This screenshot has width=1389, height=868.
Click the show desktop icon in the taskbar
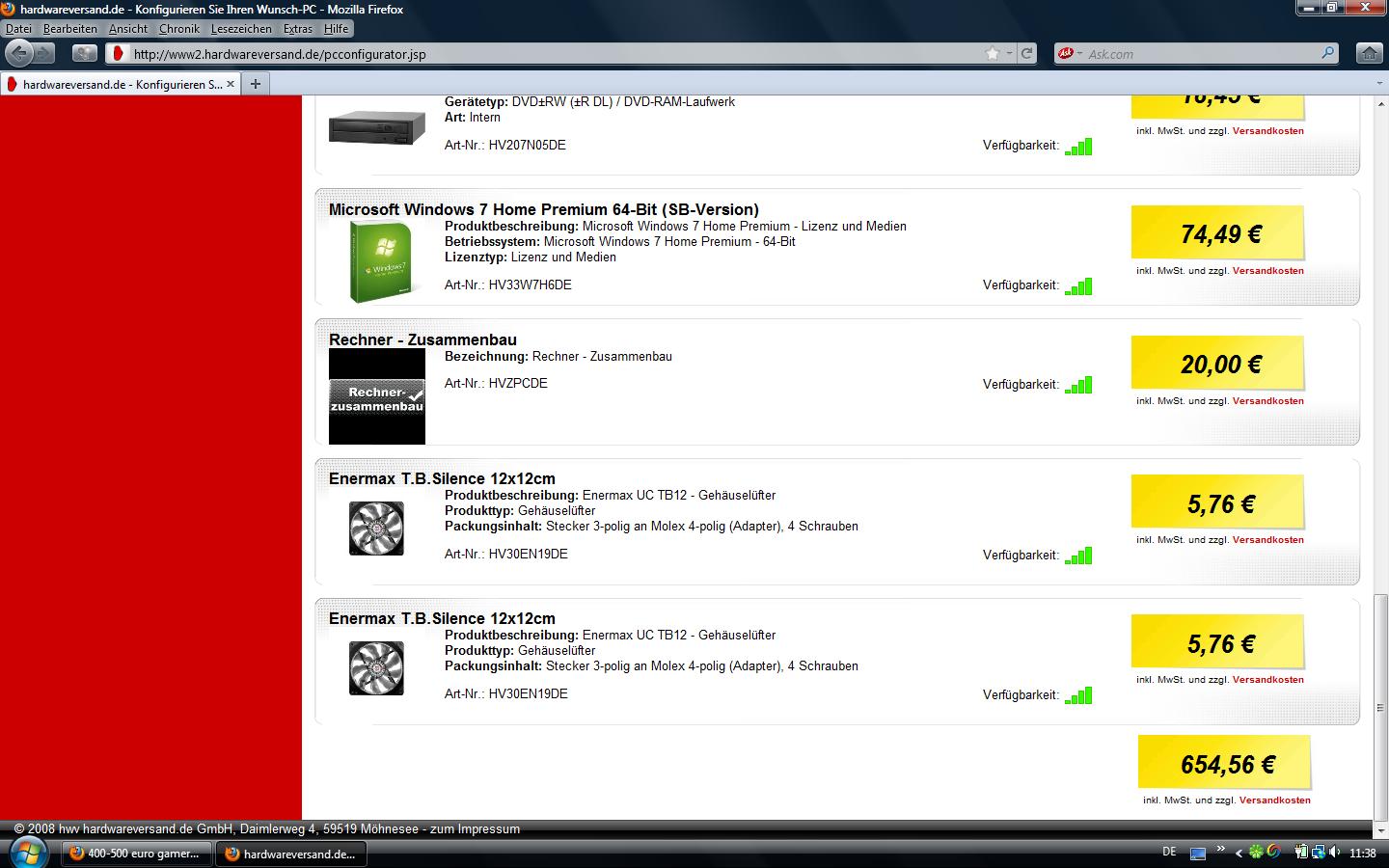coord(1198,854)
